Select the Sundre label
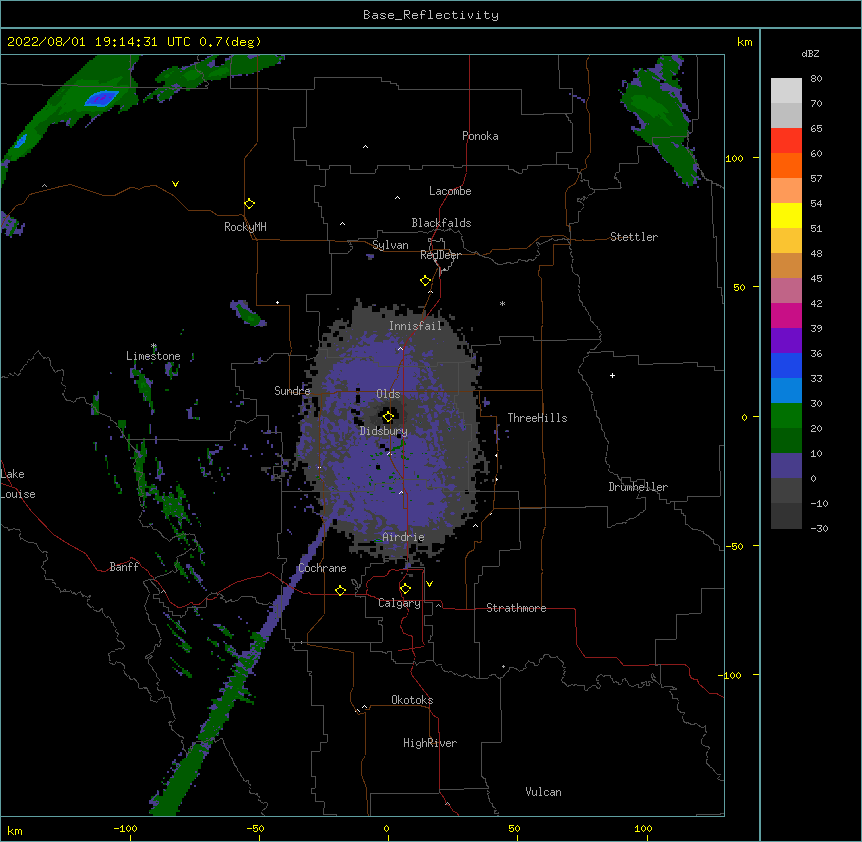The height and width of the screenshot is (842, 862). [292, 391]
